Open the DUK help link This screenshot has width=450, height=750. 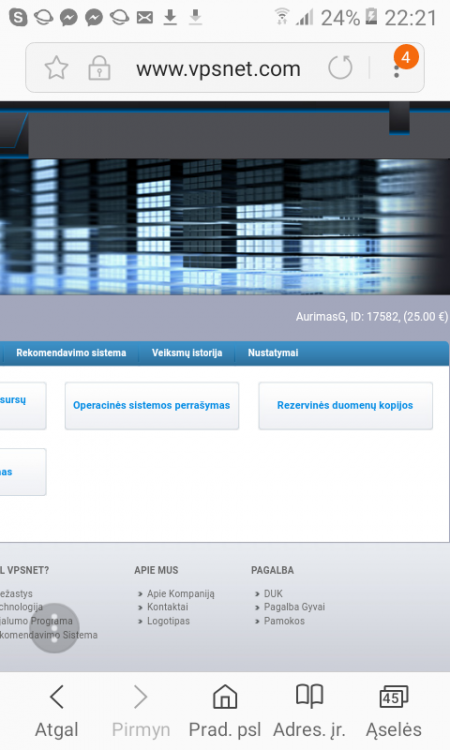pos(273,594)
